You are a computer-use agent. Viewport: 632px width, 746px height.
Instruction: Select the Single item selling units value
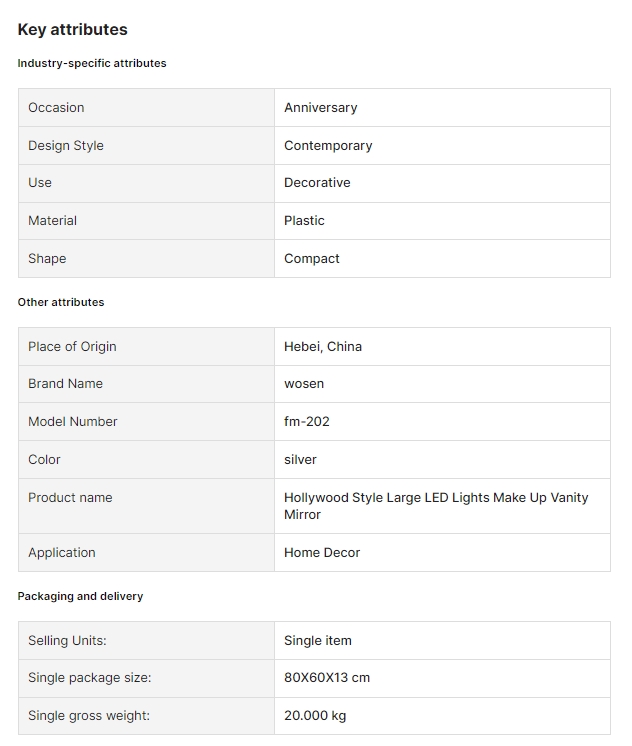318,641
